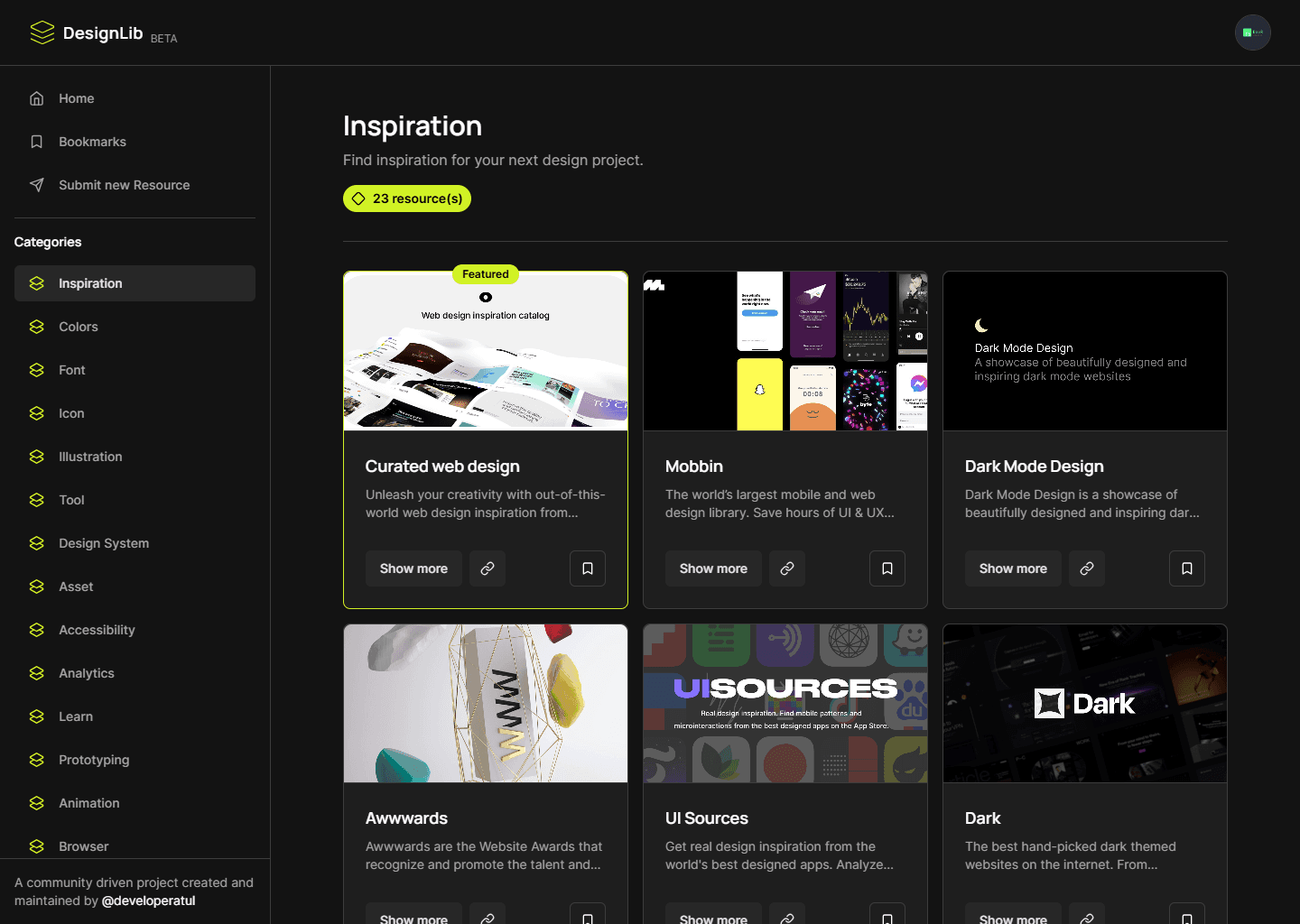The width and height of the screenshot is (1300, 924).
Task: Bookmark the Dark resource
Action: pyautogui.click(x=1187, y=915)
